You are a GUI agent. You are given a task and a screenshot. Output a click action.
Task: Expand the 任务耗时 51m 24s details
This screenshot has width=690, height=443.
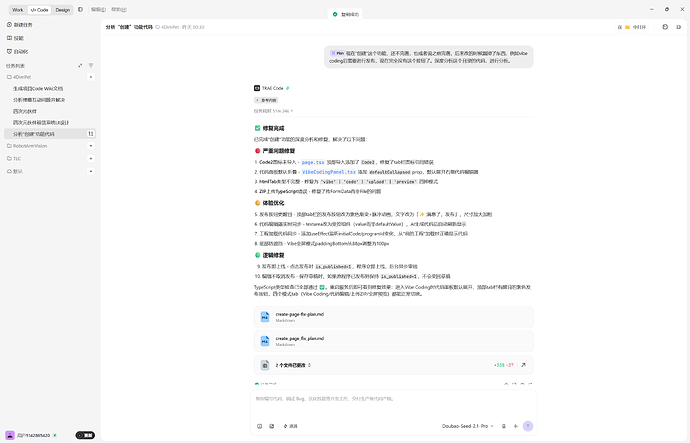[x=273, y=111]
